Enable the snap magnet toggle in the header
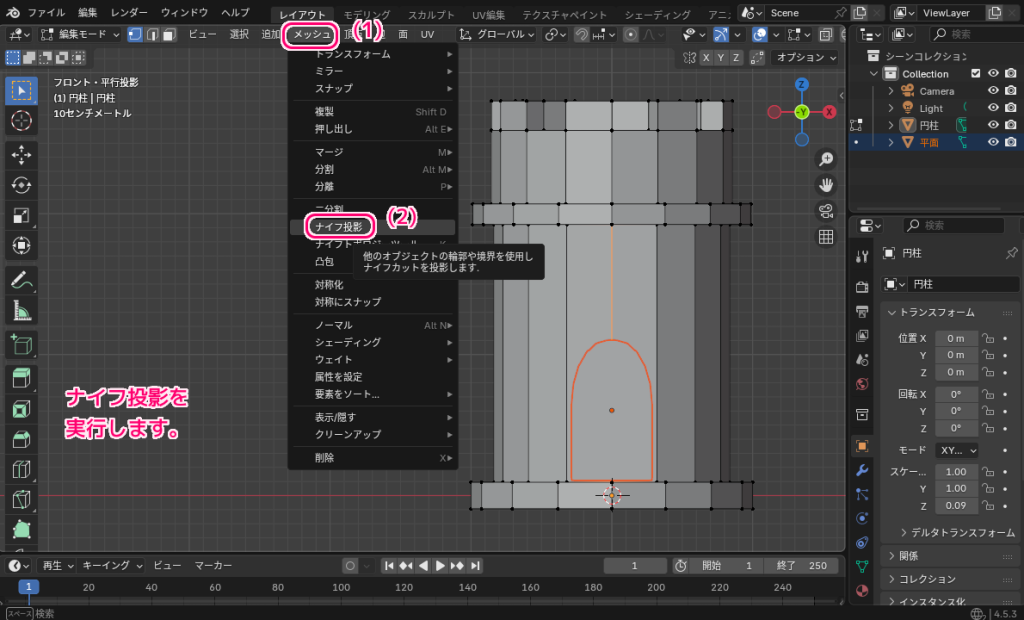 pos(582,34)
